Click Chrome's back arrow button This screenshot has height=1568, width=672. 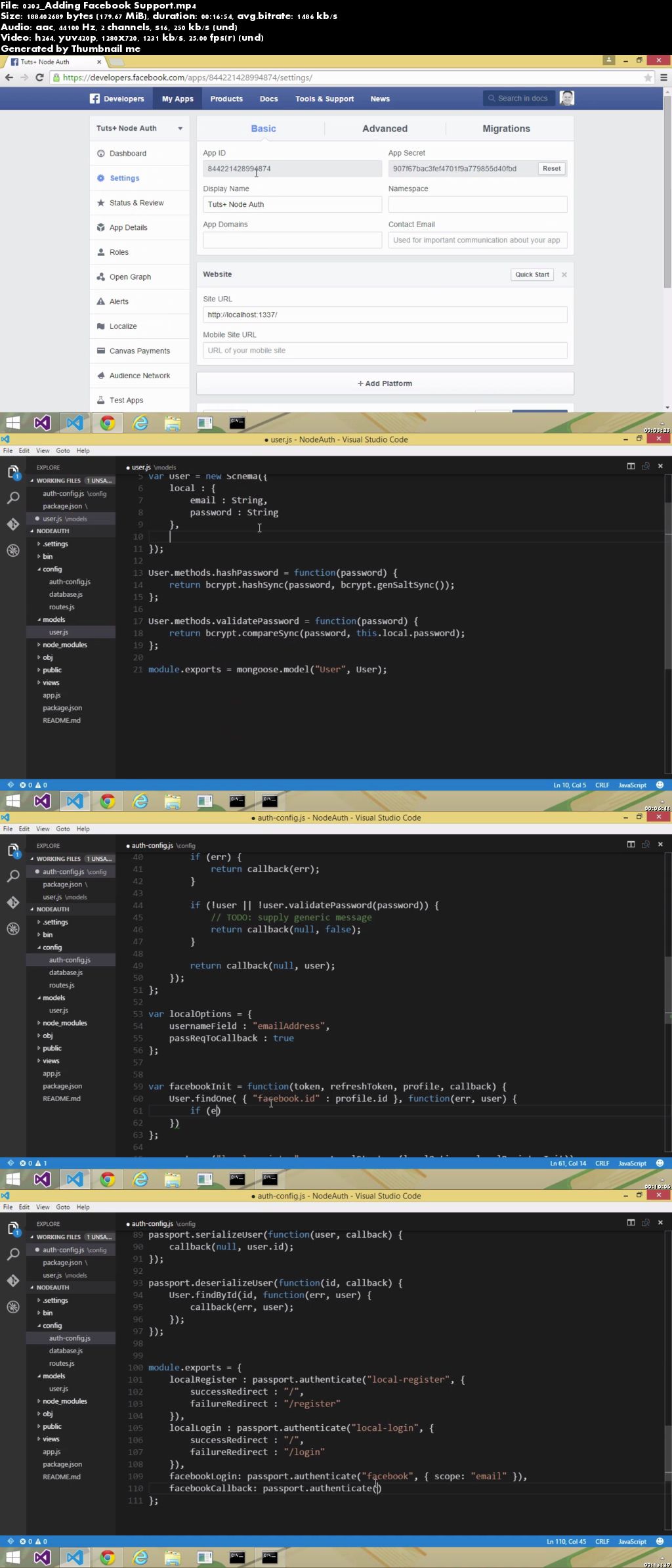tap(9, 77)
